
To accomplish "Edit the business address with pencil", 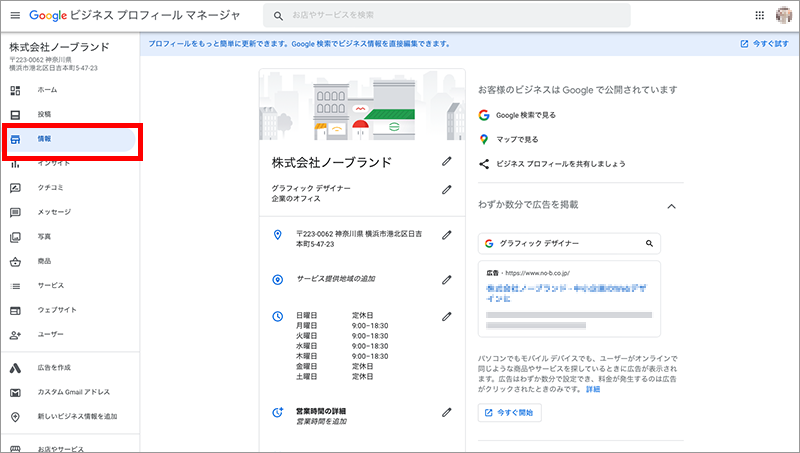I will (446, 235).
